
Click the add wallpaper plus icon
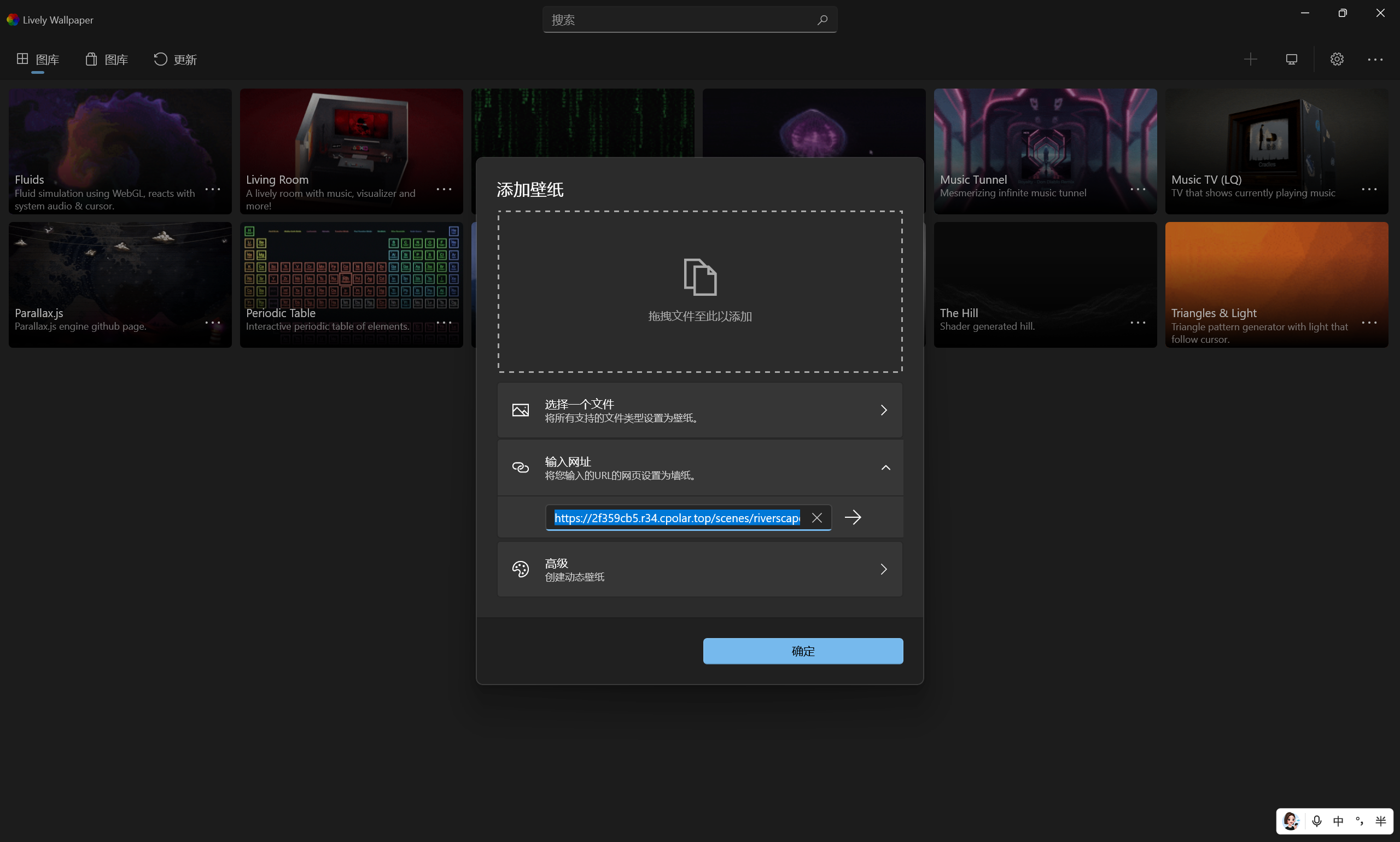(x=1250, y=59)
